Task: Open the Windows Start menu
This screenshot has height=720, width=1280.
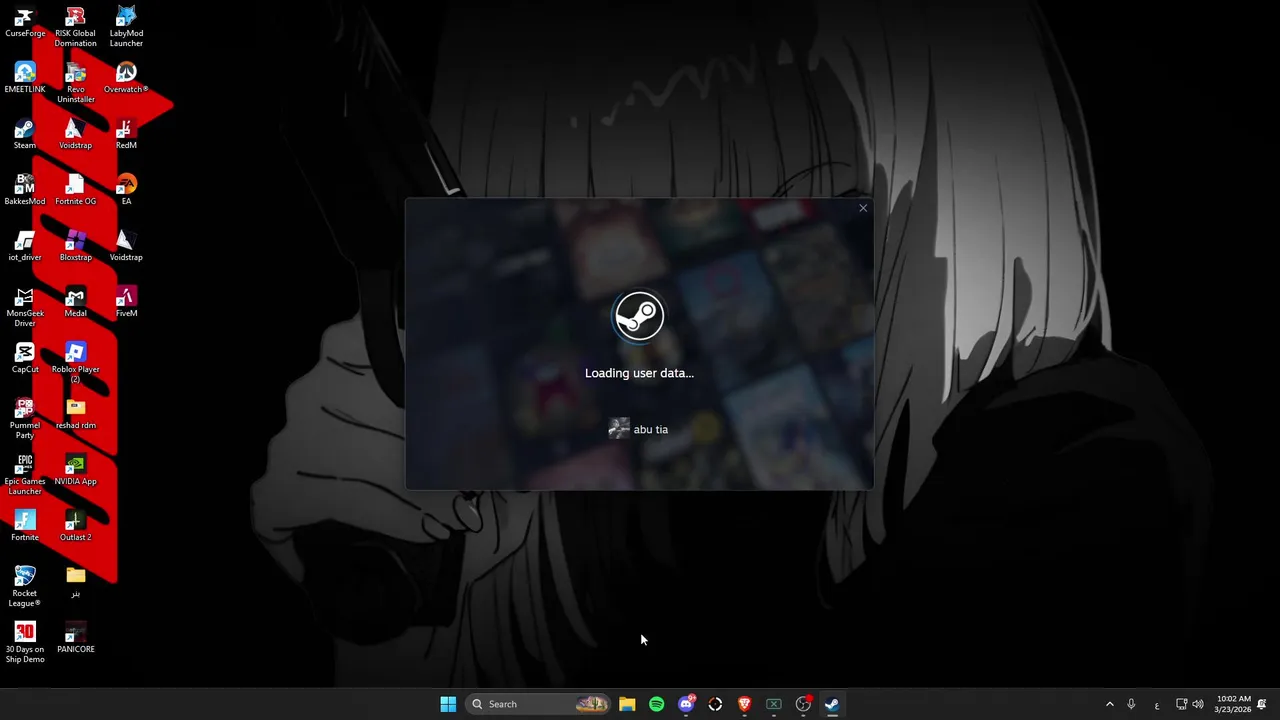Action: (448, 704)
